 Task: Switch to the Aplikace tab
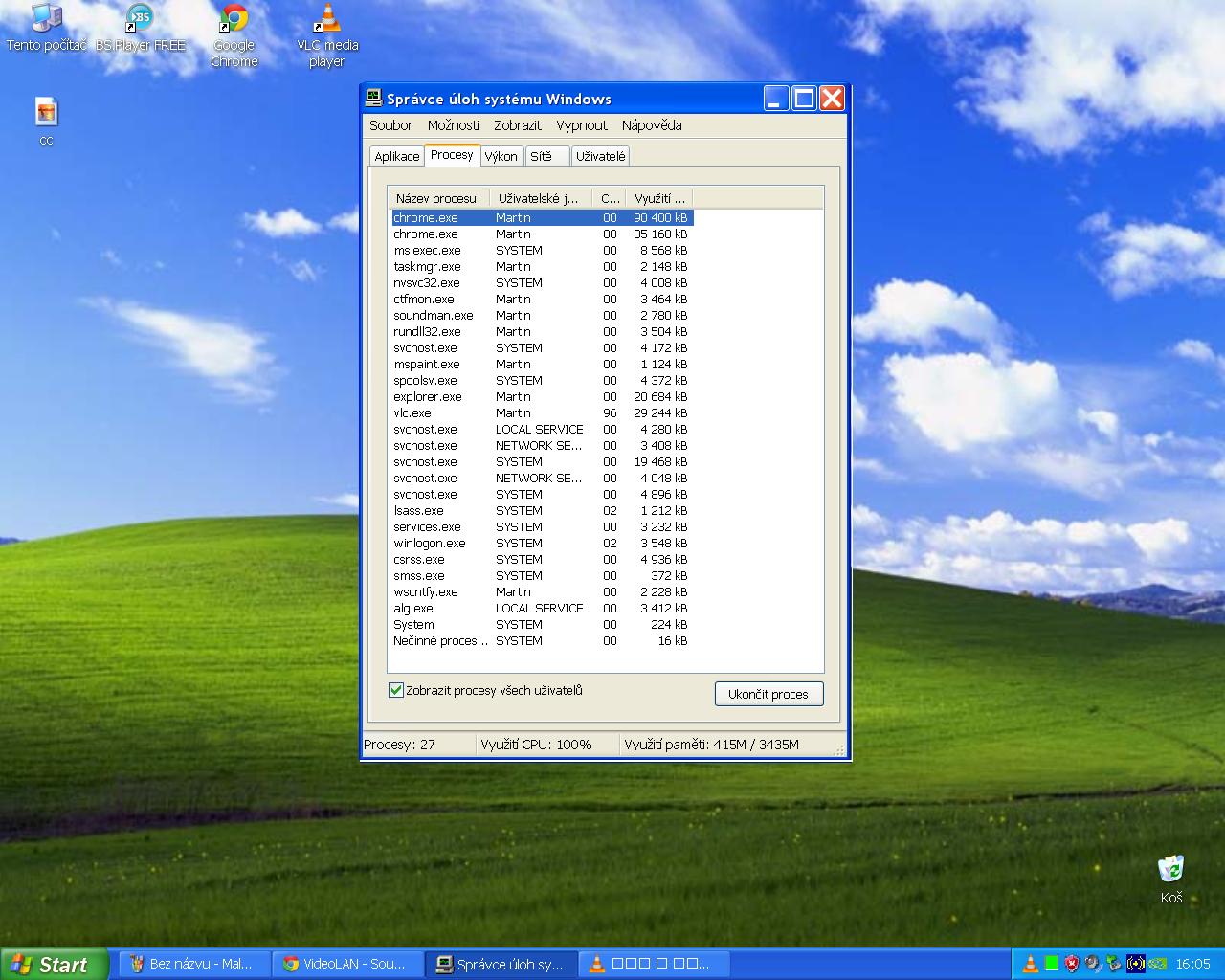(396, 156)
